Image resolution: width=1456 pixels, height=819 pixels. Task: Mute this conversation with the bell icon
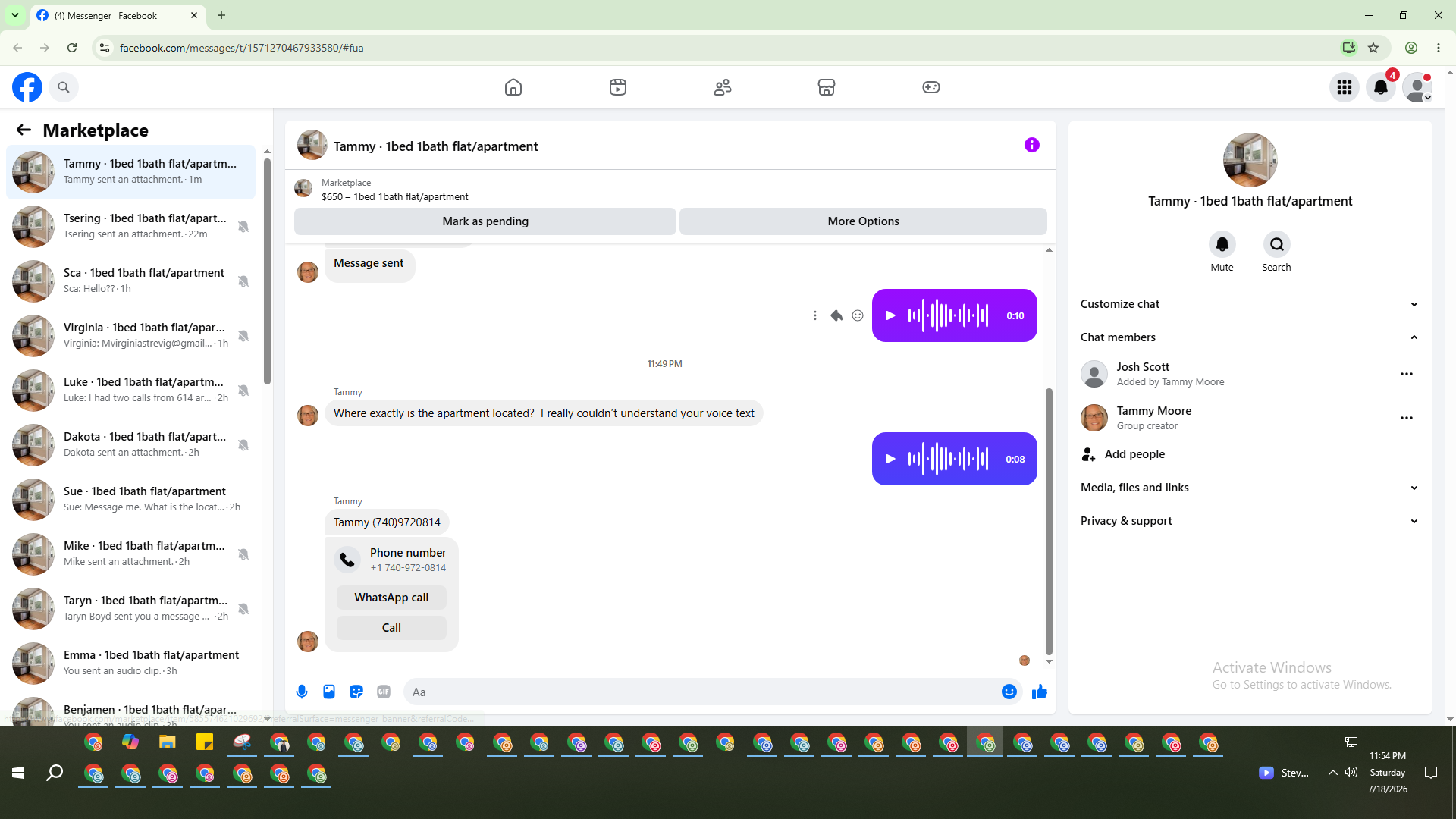coord(1222,244)
